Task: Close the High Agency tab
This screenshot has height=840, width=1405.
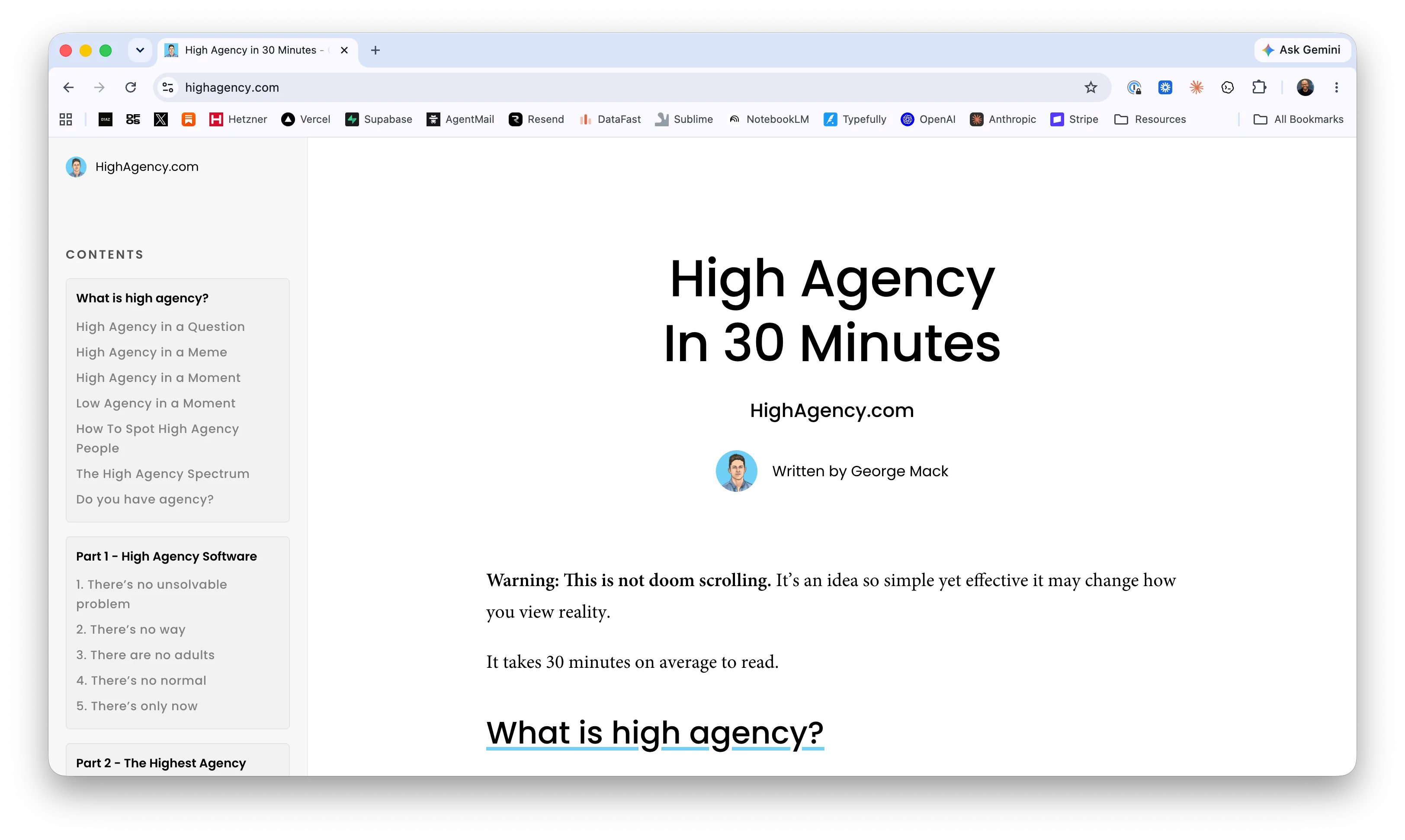Action: click(x=344, y=50)
